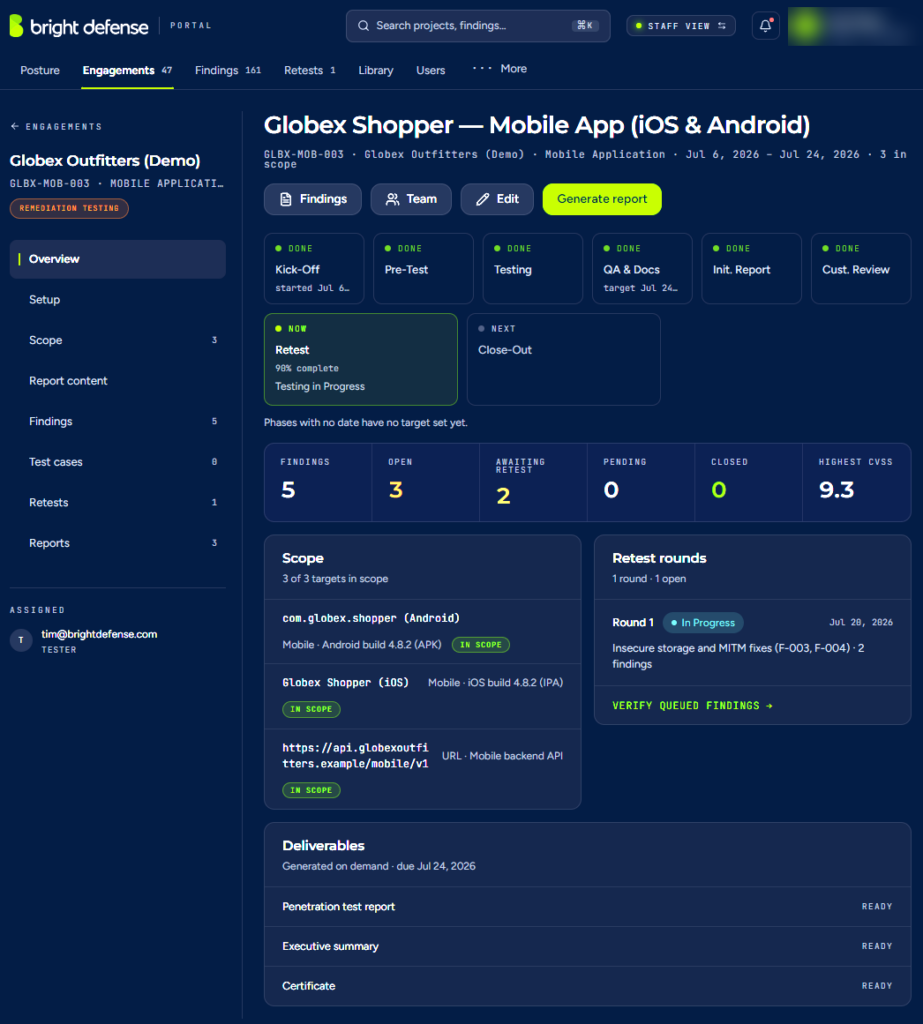The width and height of the screenshot is (923, 1024).
Task: Click the Closed findings count 0
Action: (x=719, y=490)
